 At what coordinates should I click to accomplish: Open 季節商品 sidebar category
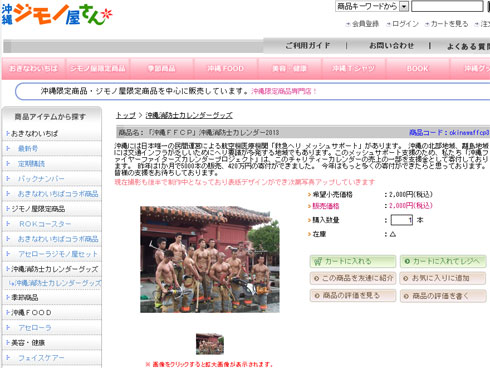coord(25,297)
